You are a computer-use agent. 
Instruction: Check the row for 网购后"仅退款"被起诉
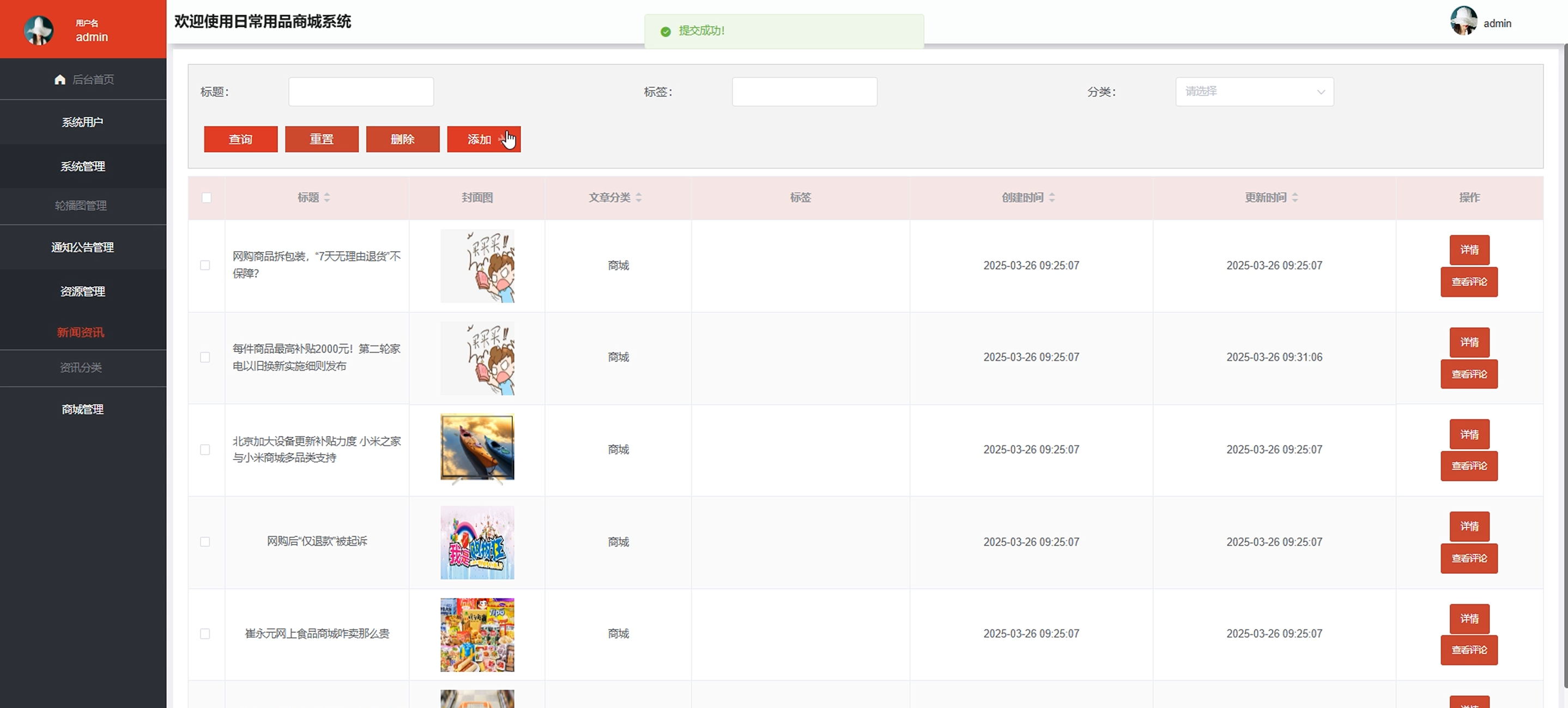tap(205, 542)
